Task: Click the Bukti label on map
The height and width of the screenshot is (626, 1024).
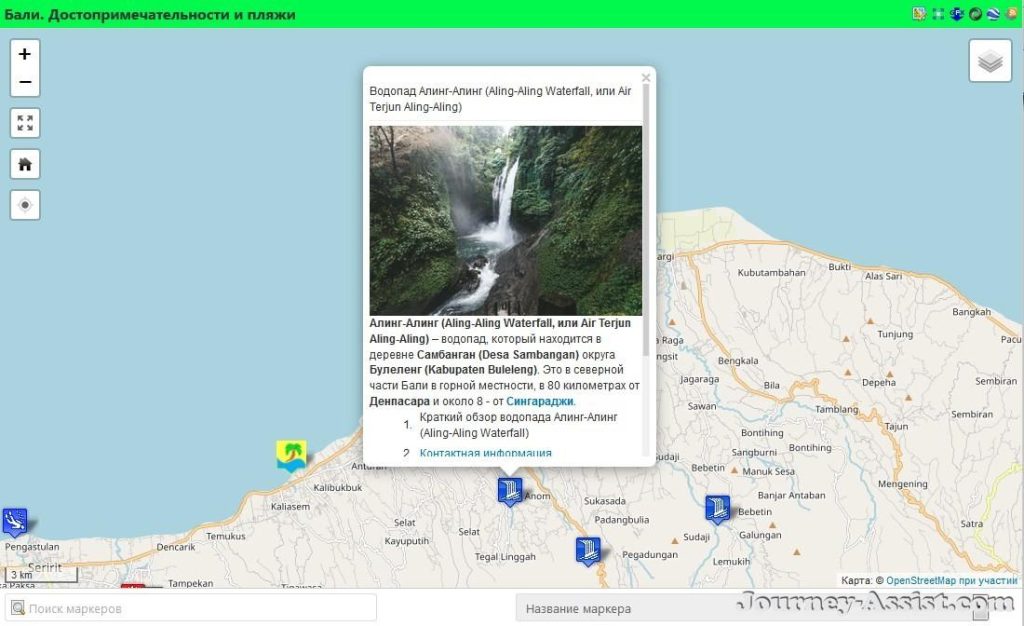Action: tap(839, 267)
